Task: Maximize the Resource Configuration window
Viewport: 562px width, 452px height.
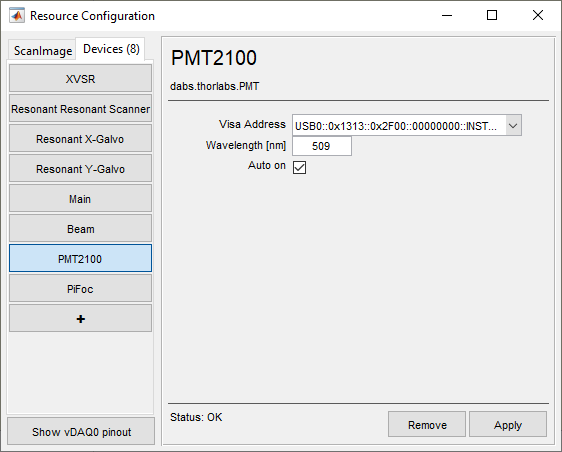Action: 492,15
